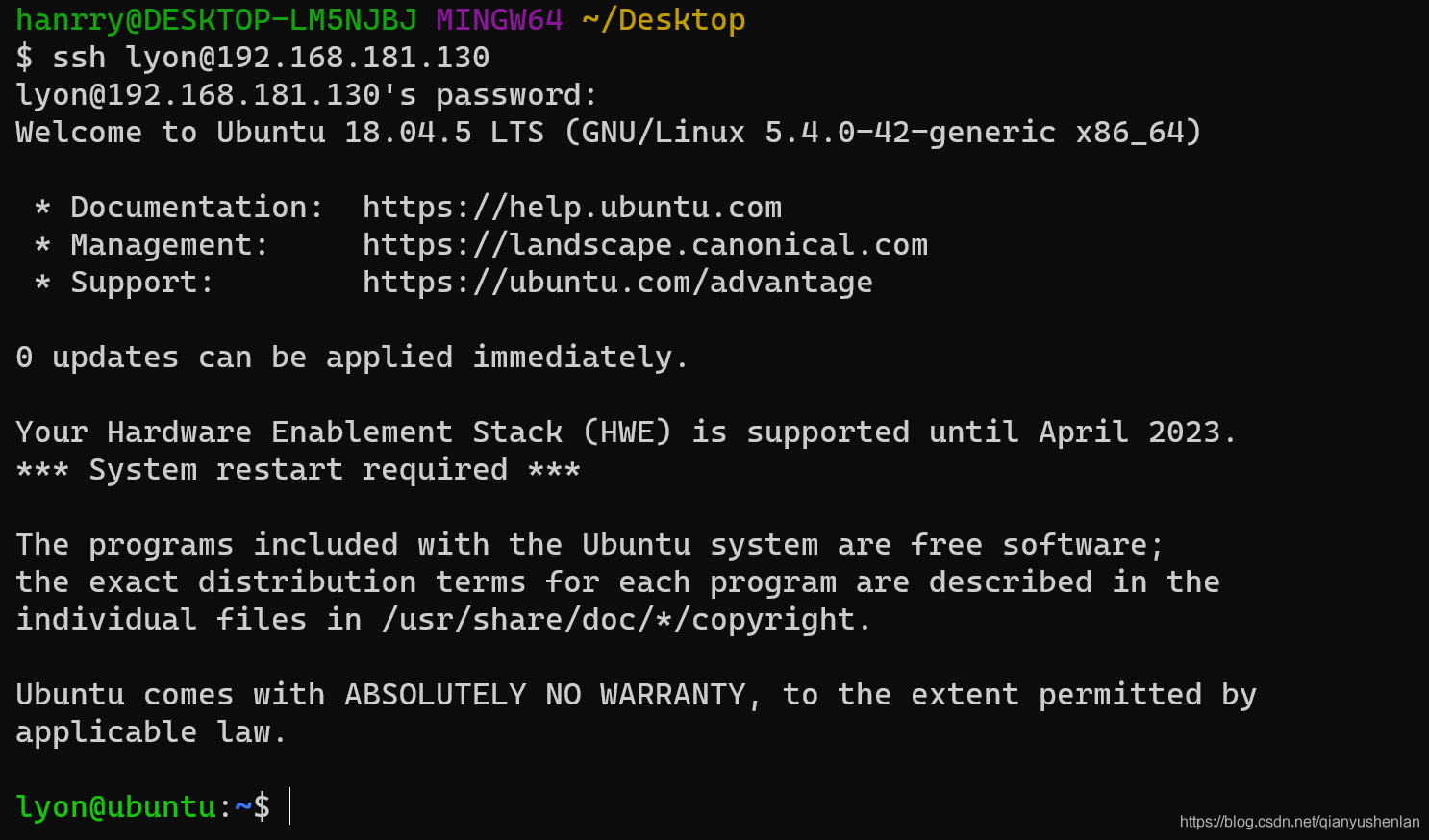Click 'GNU/Linux 5.4.0-42-generic x86_64' kernel text

884,133
